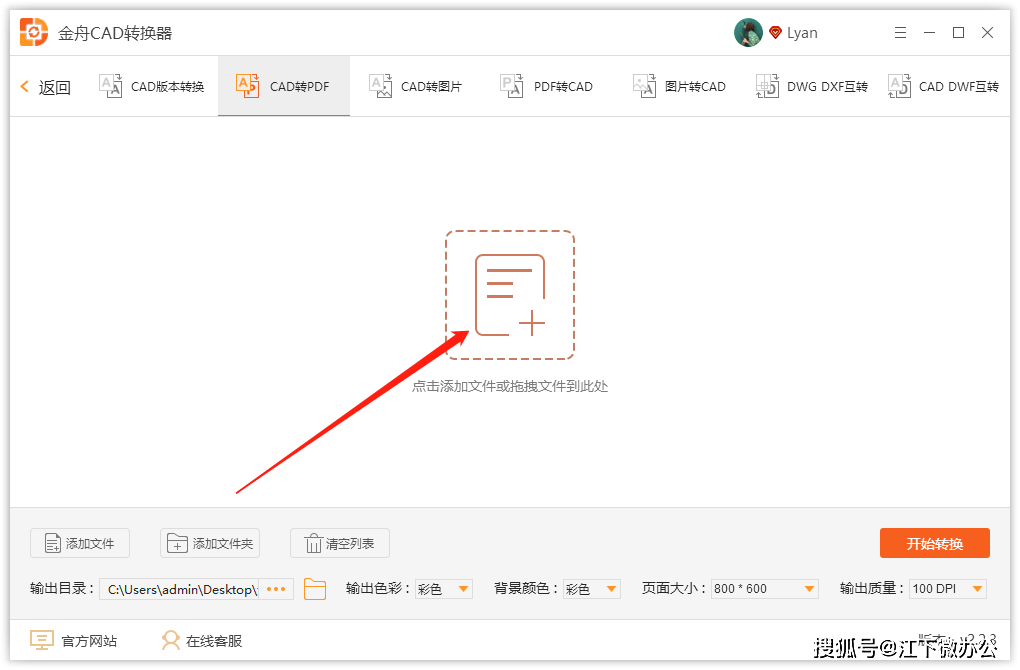Click the 添加文件夹 button
The height and width of the screenshot is (670, 1020).
click(x=210, y=543)
